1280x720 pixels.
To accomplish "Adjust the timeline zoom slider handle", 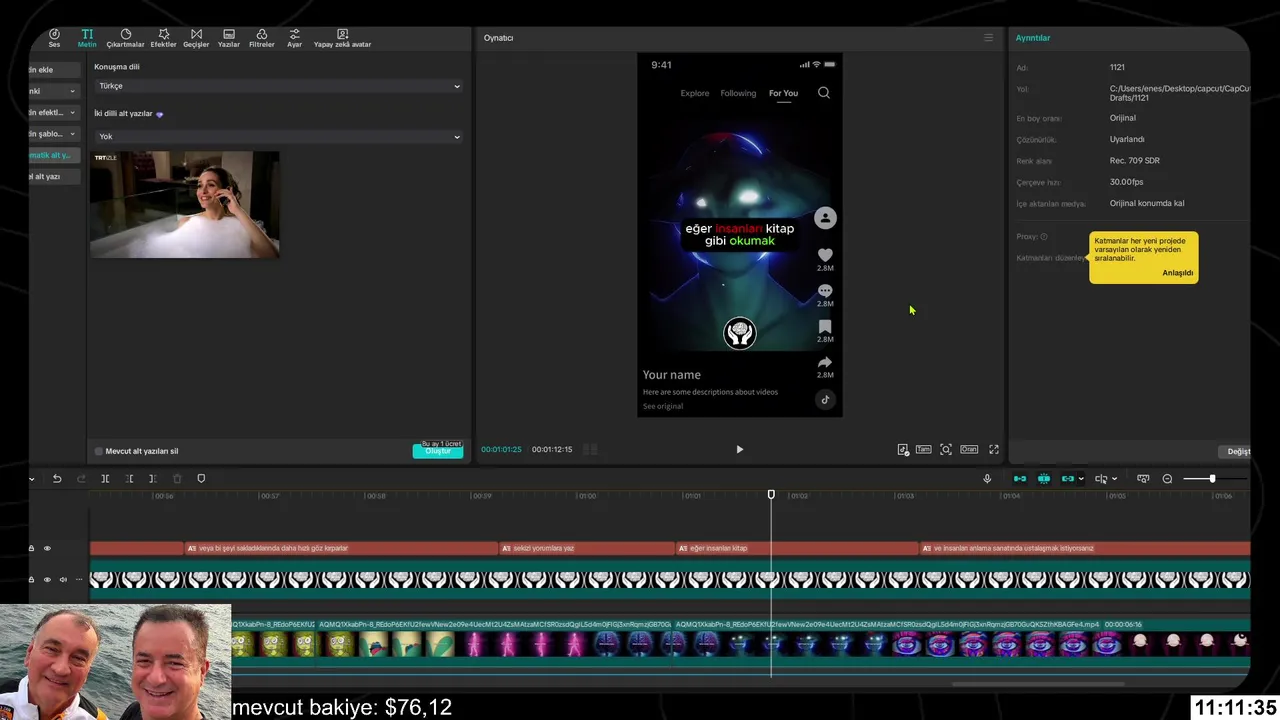I will point(1212,479).
